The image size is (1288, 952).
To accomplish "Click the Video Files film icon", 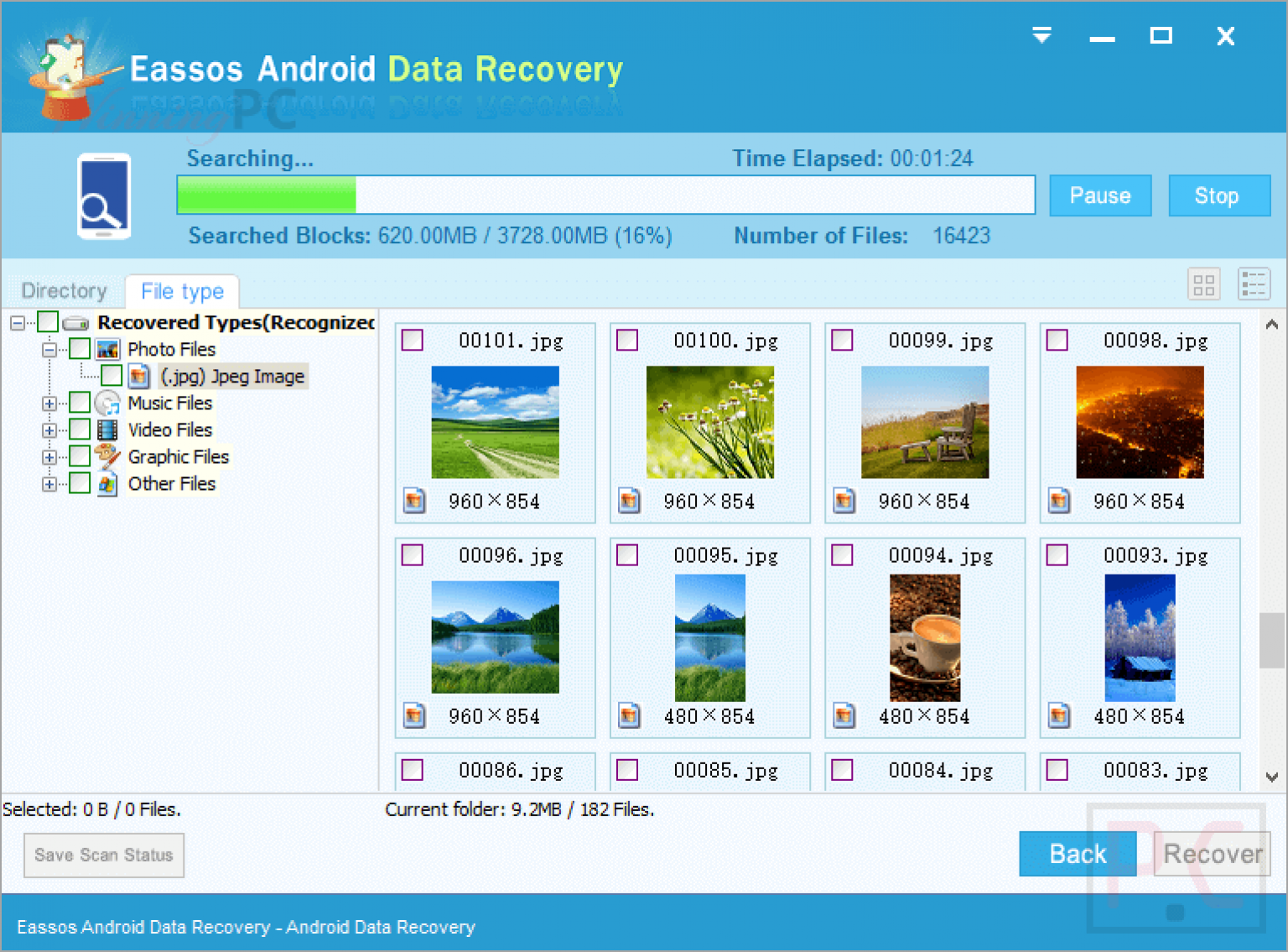I will coord(107,430).
